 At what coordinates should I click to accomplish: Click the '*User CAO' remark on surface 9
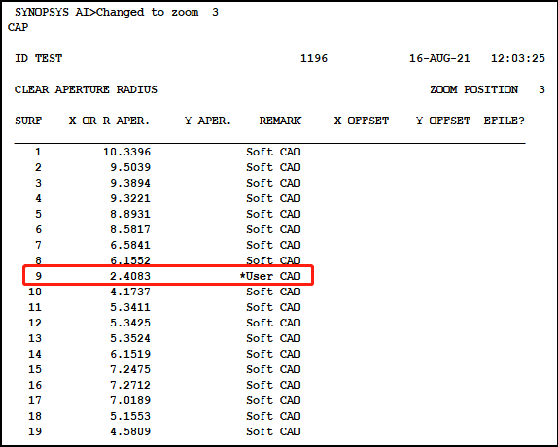(270, 276)
